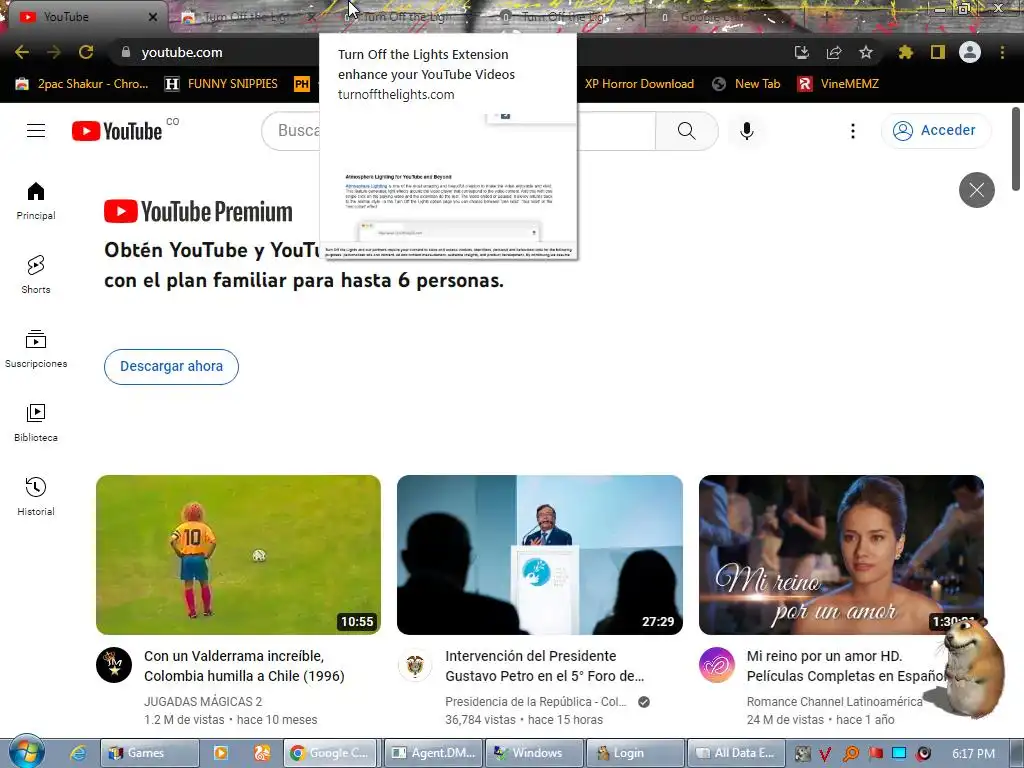1024x768 pixels.
Task: Open the Valderrama football video thumbnail
Action: pyautogui.click(x=238, y=554)
